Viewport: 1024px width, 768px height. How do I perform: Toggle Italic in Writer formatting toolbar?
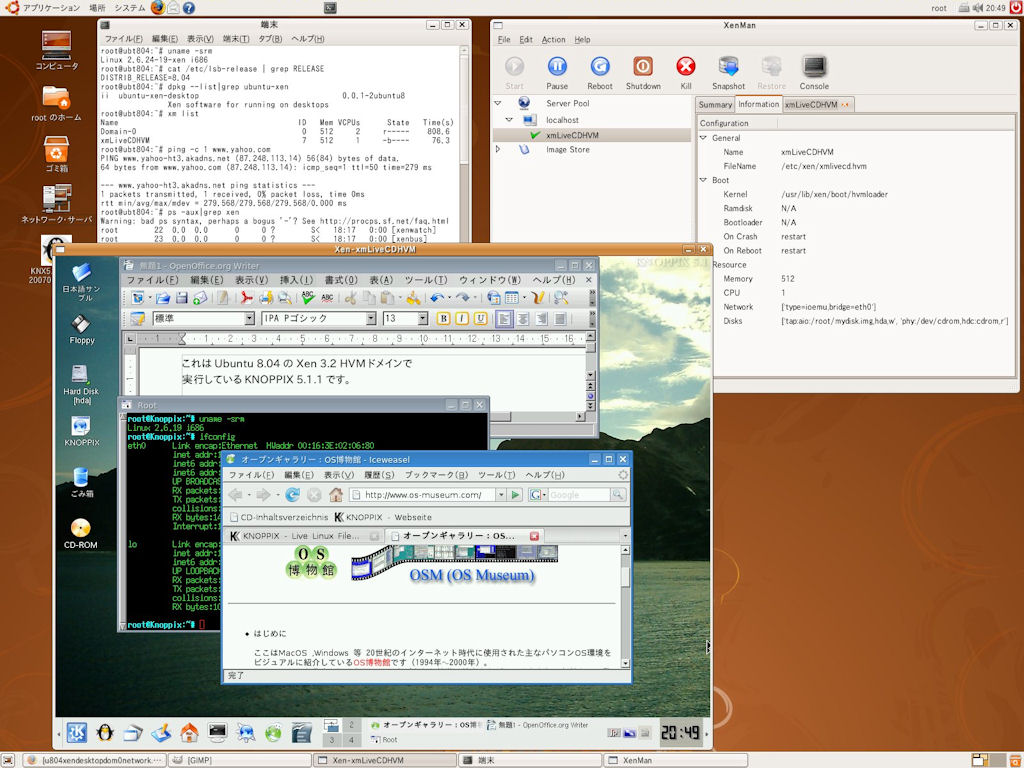(462, 319)
